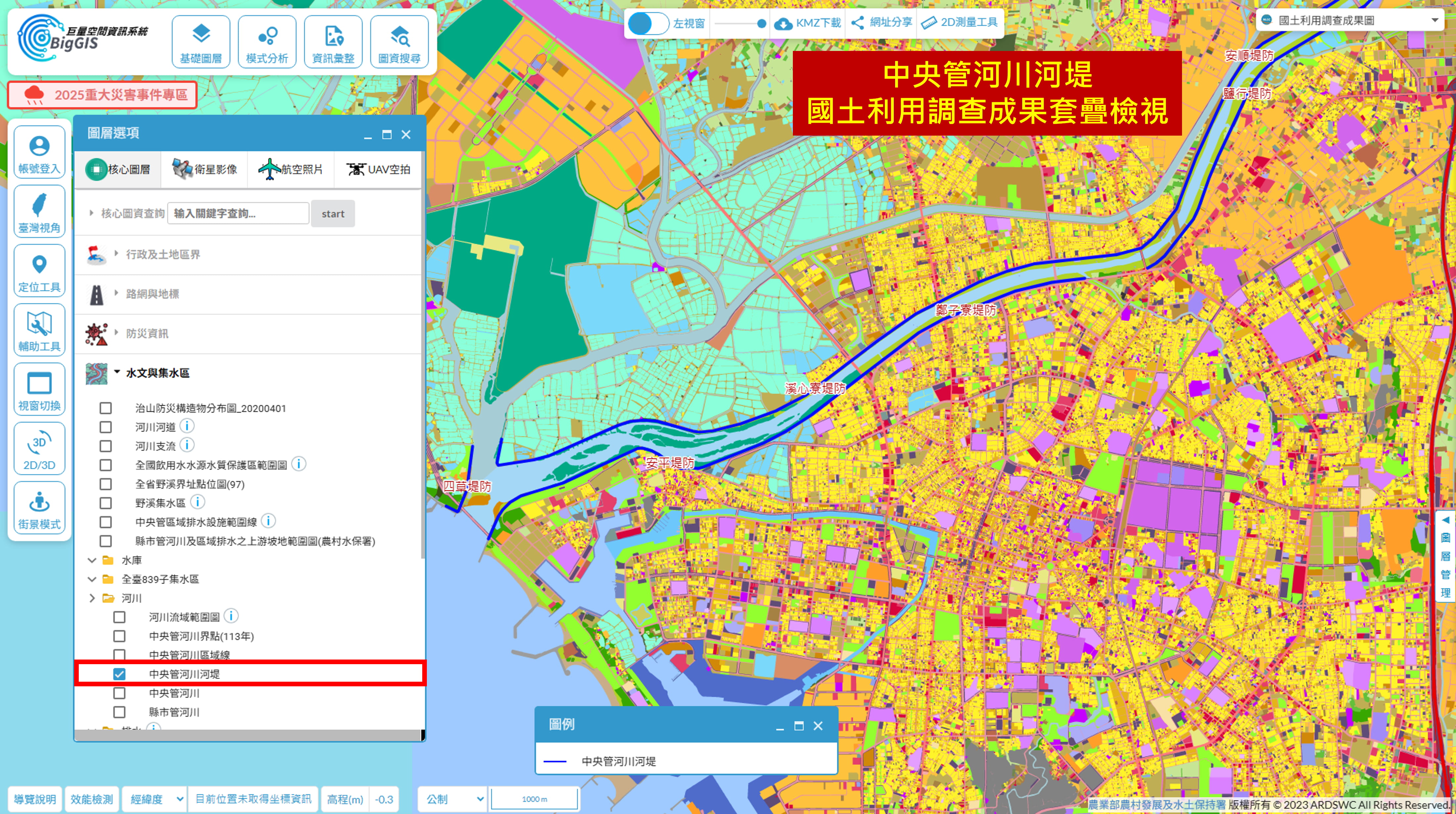The height and width of the screenshot is (814, 1456).
Task: Open the 2025重大災害事件專區 link
Action: [102, 95]
